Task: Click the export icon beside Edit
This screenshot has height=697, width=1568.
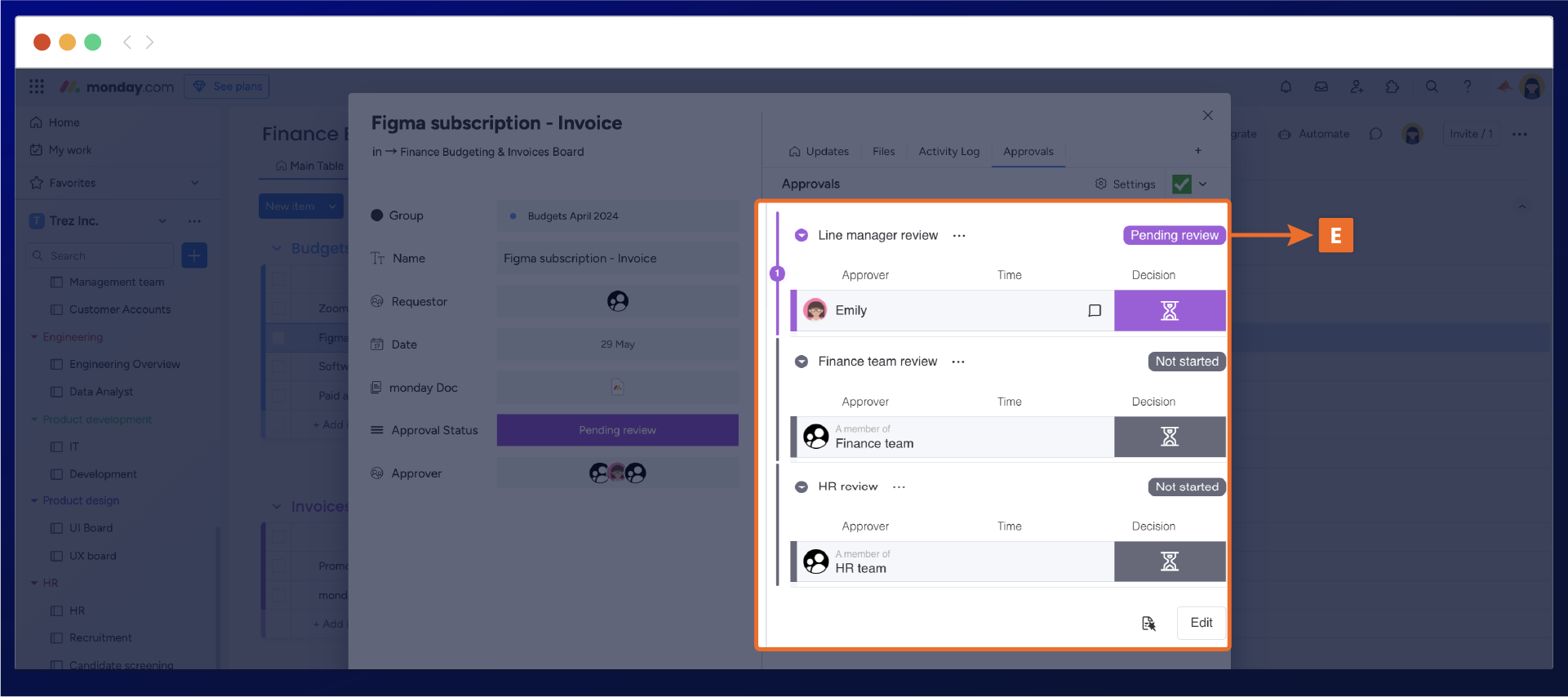Action: point(1148,624)
